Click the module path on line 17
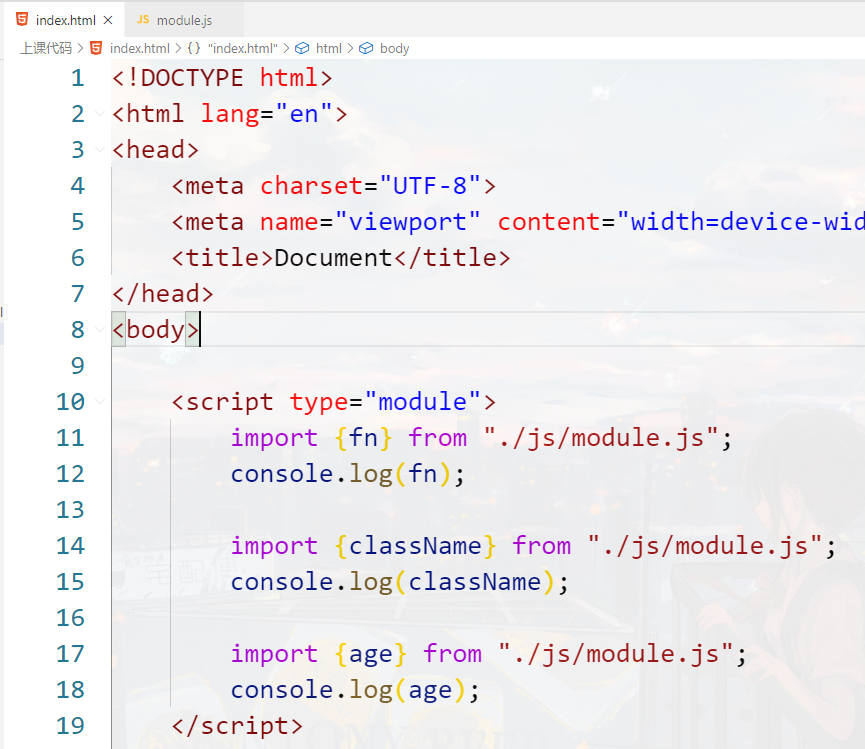This screenshot has height=749, width=865. tap(615, 654)
